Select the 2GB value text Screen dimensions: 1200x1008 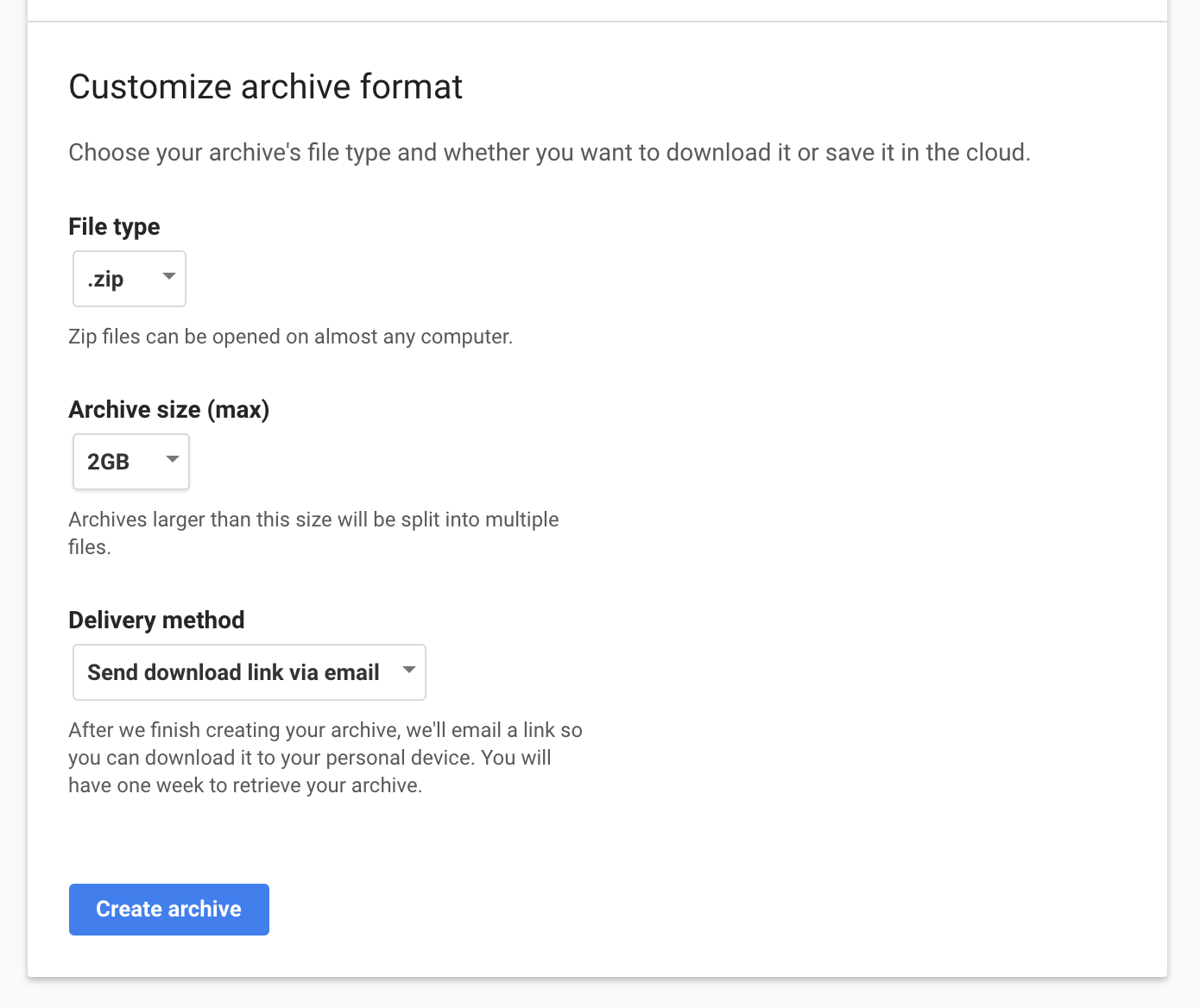(108, 463)
